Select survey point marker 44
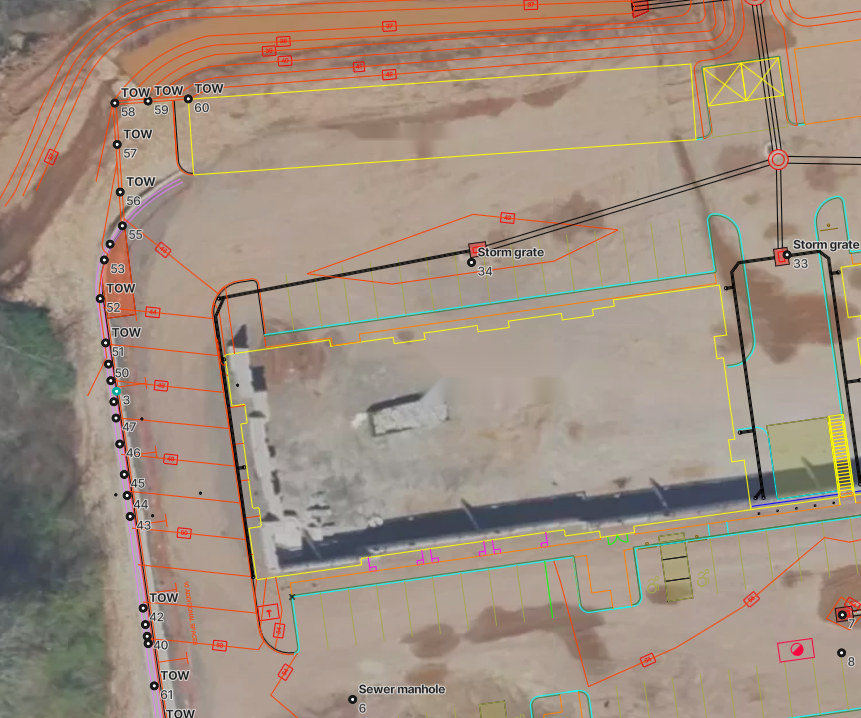This screenshot has height=718, width=861. coord(127,495)
